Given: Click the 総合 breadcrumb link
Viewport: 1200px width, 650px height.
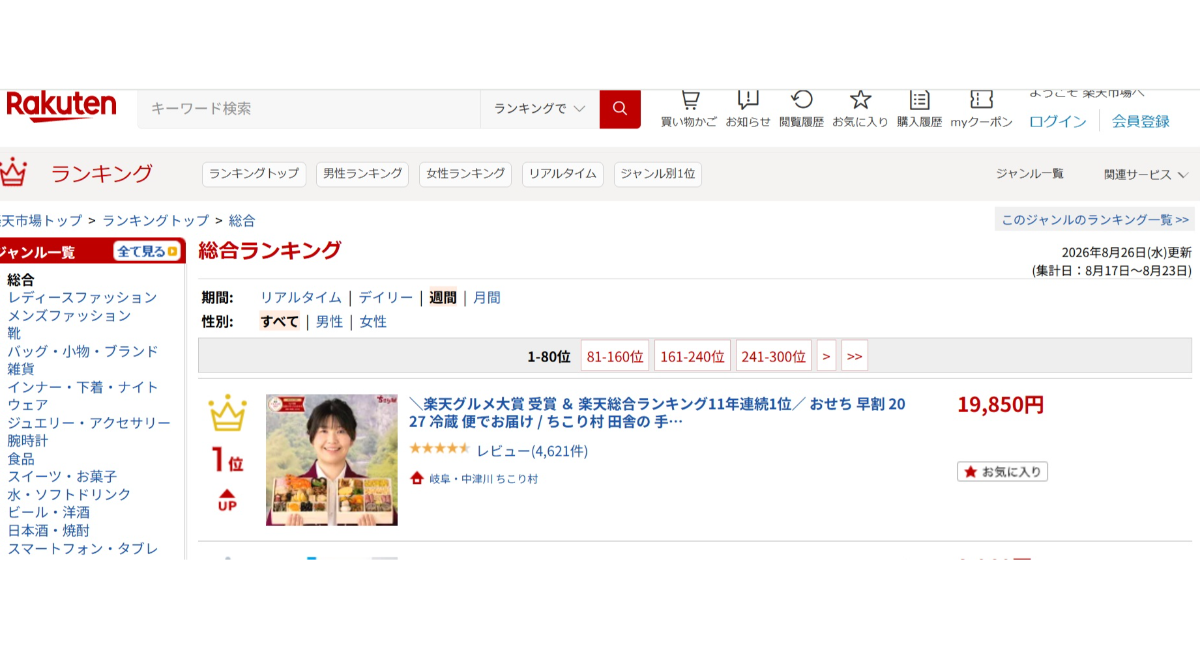Looking at the screenshot, I should (x=242, y=220).
